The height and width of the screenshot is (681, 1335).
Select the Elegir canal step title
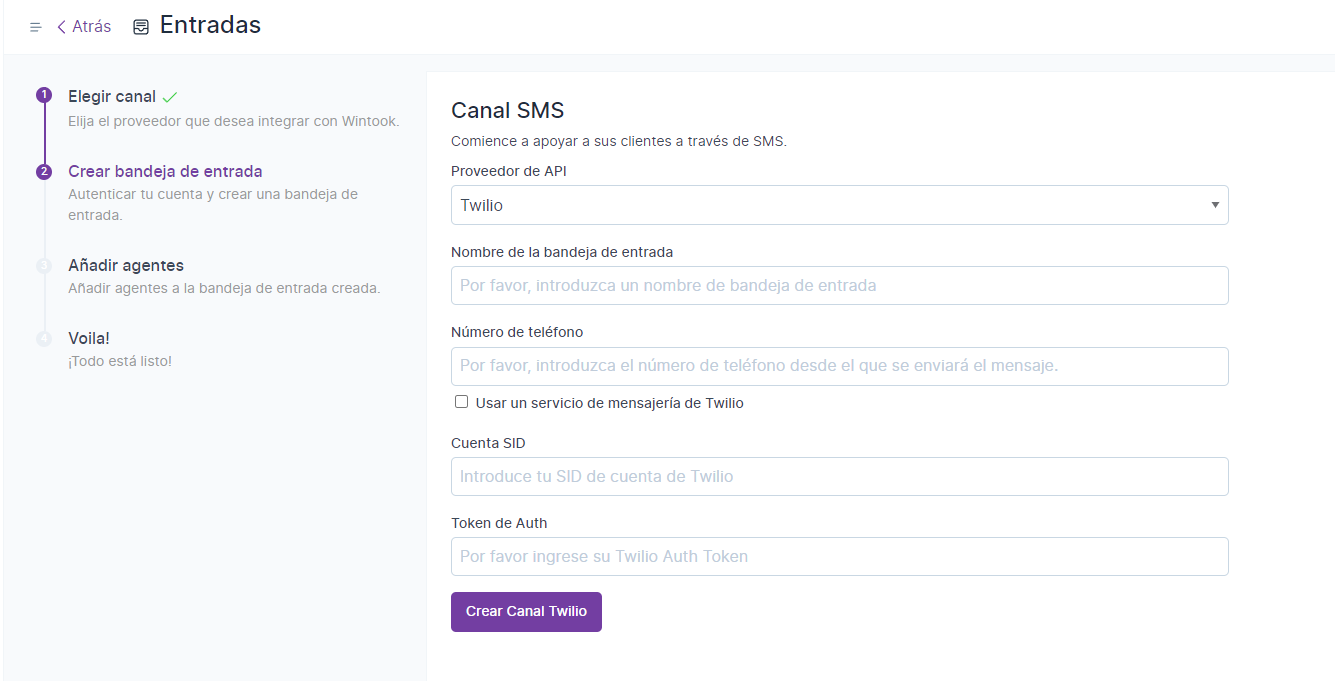click(x=112, y=97)
